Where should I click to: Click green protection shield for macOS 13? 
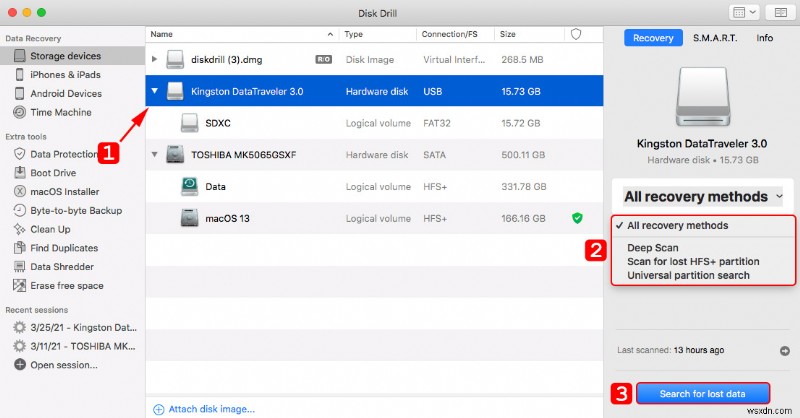pyautogui.click(x=577, y=218)
